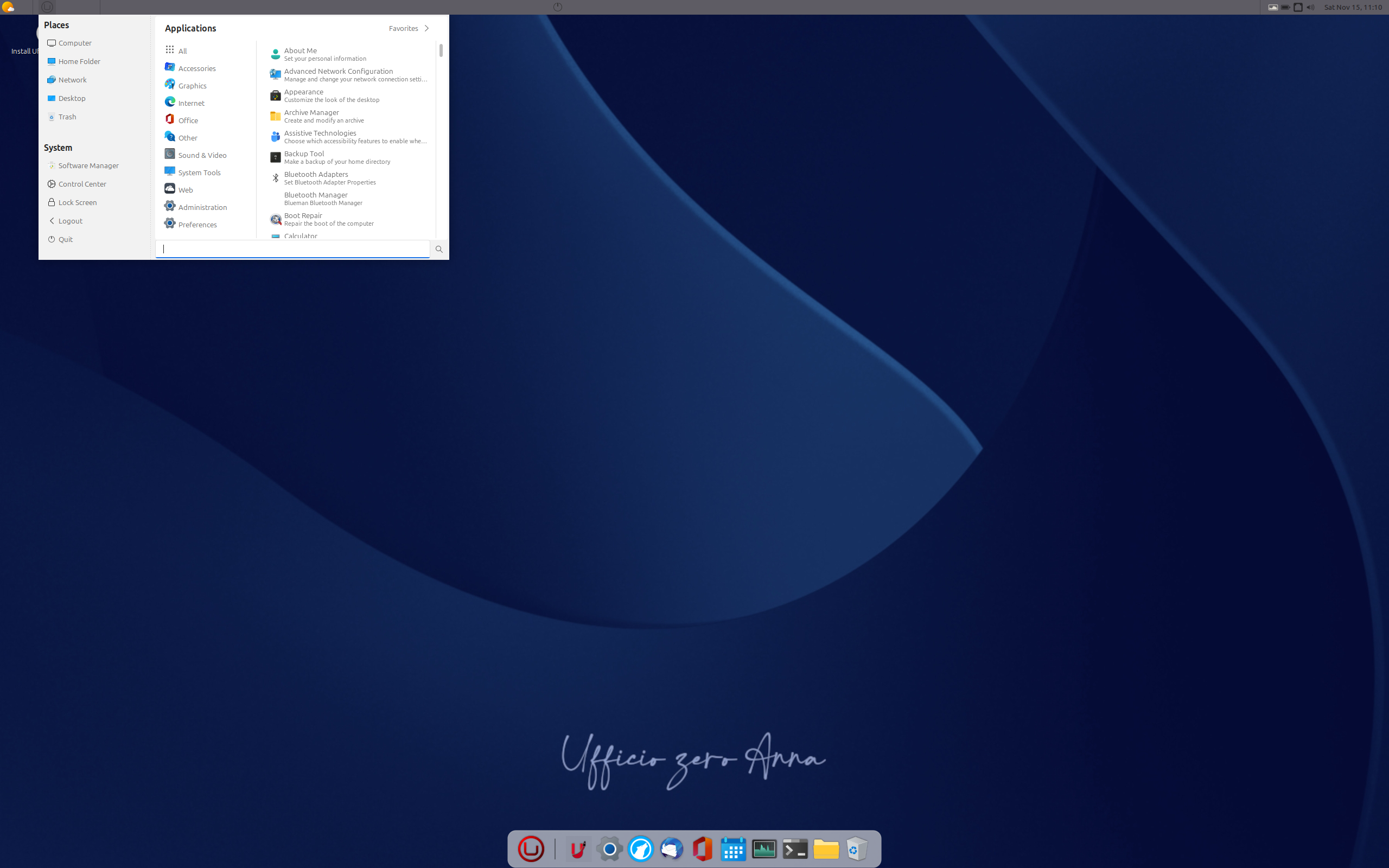Open the calendar app in the dock
This screenshot has height=868, width=1389.
(733, 848)
